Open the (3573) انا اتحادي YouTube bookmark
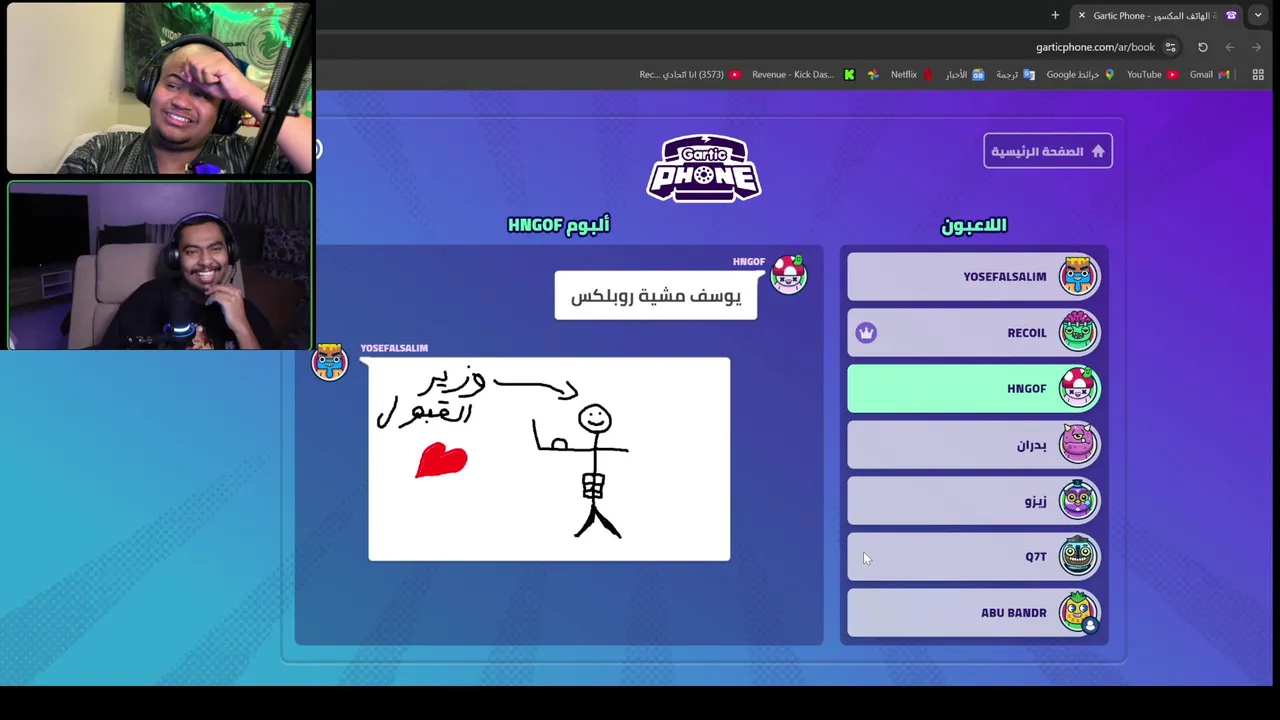 (x=689, y=74)
